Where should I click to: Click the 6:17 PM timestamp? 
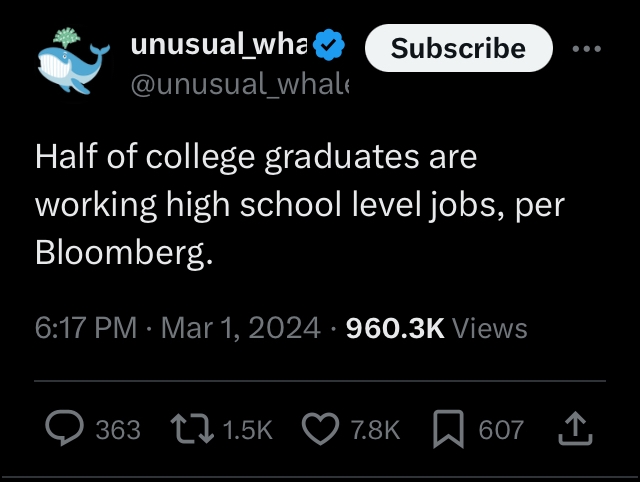tap(85, 328)
